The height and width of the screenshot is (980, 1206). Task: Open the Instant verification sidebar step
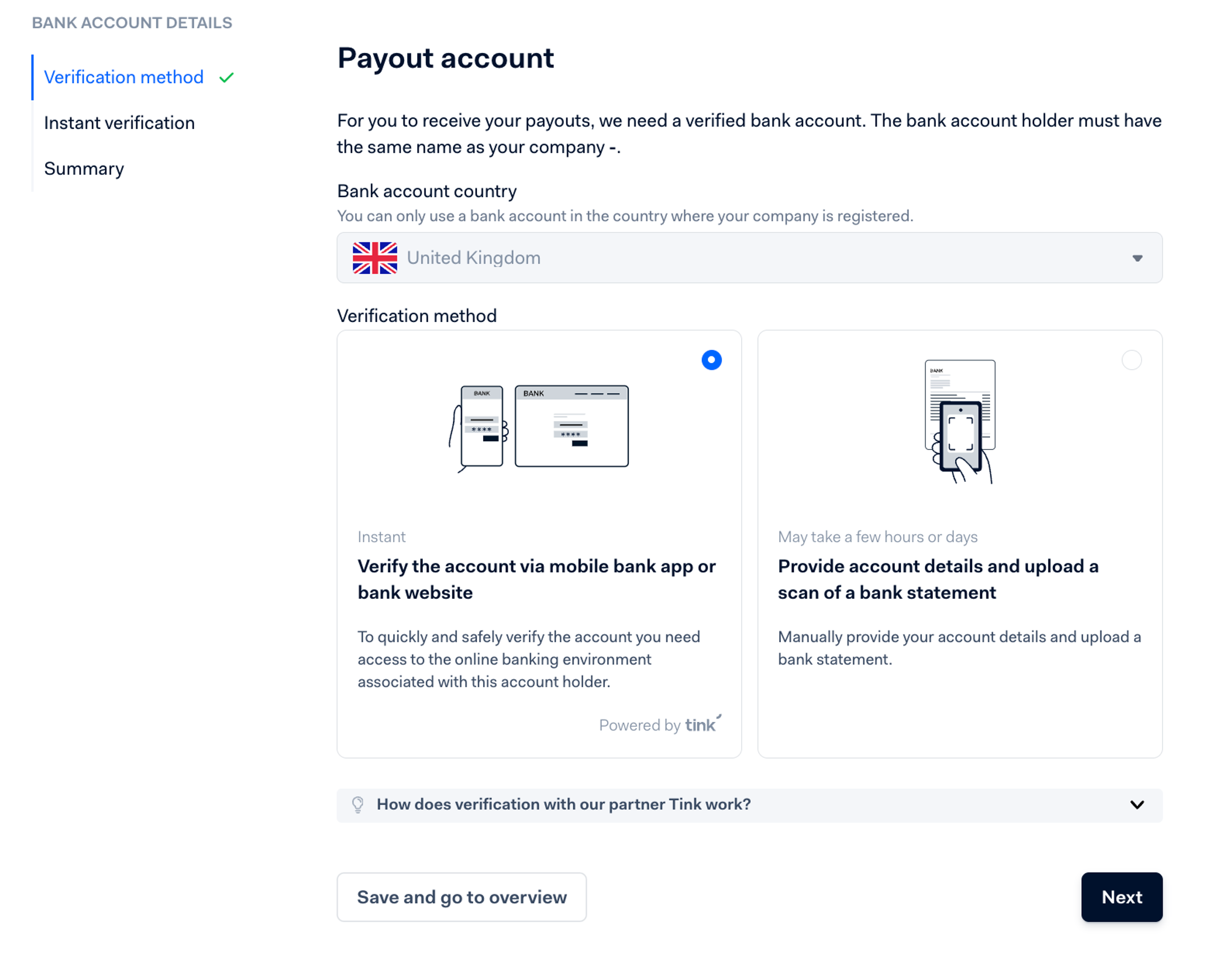click(x=119, y=123)
